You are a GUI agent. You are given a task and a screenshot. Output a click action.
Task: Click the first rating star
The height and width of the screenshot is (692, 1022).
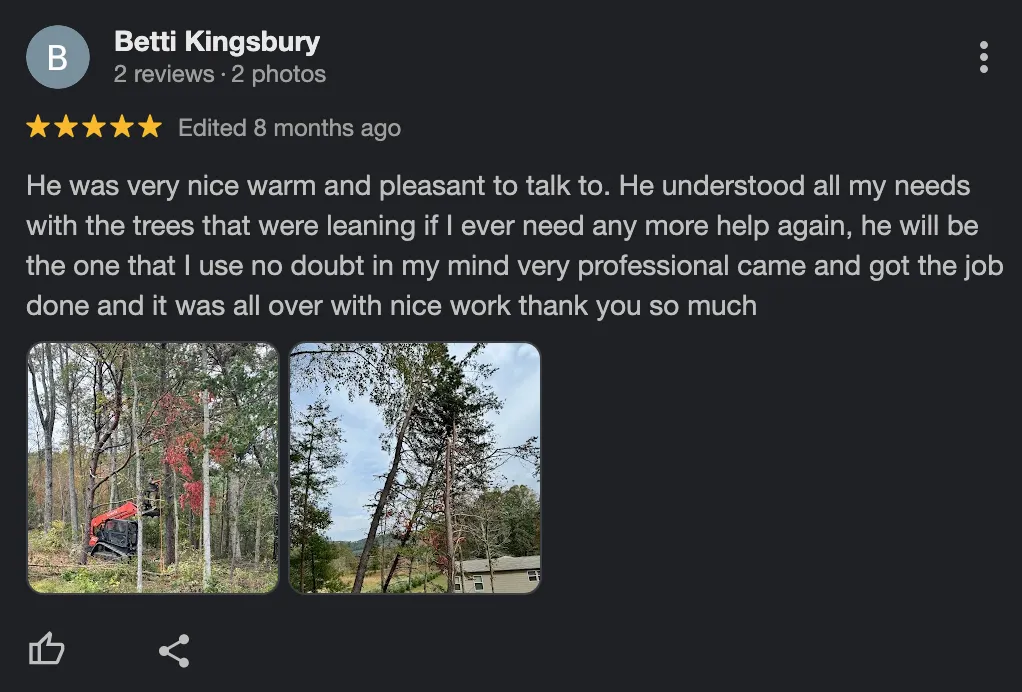(x=38, y=127)
